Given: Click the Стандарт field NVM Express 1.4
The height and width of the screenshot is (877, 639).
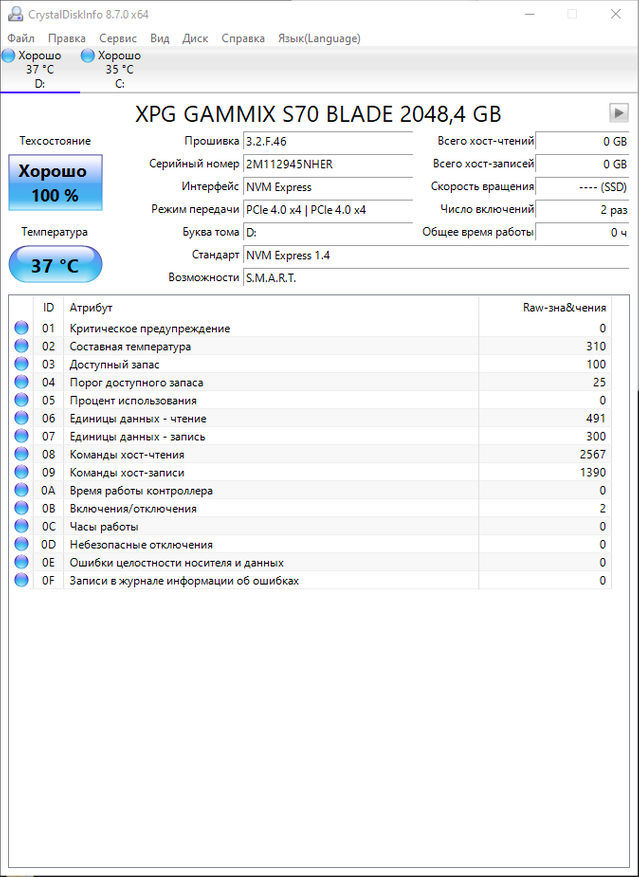Looking at the screenshot, I should pos(436,255).
